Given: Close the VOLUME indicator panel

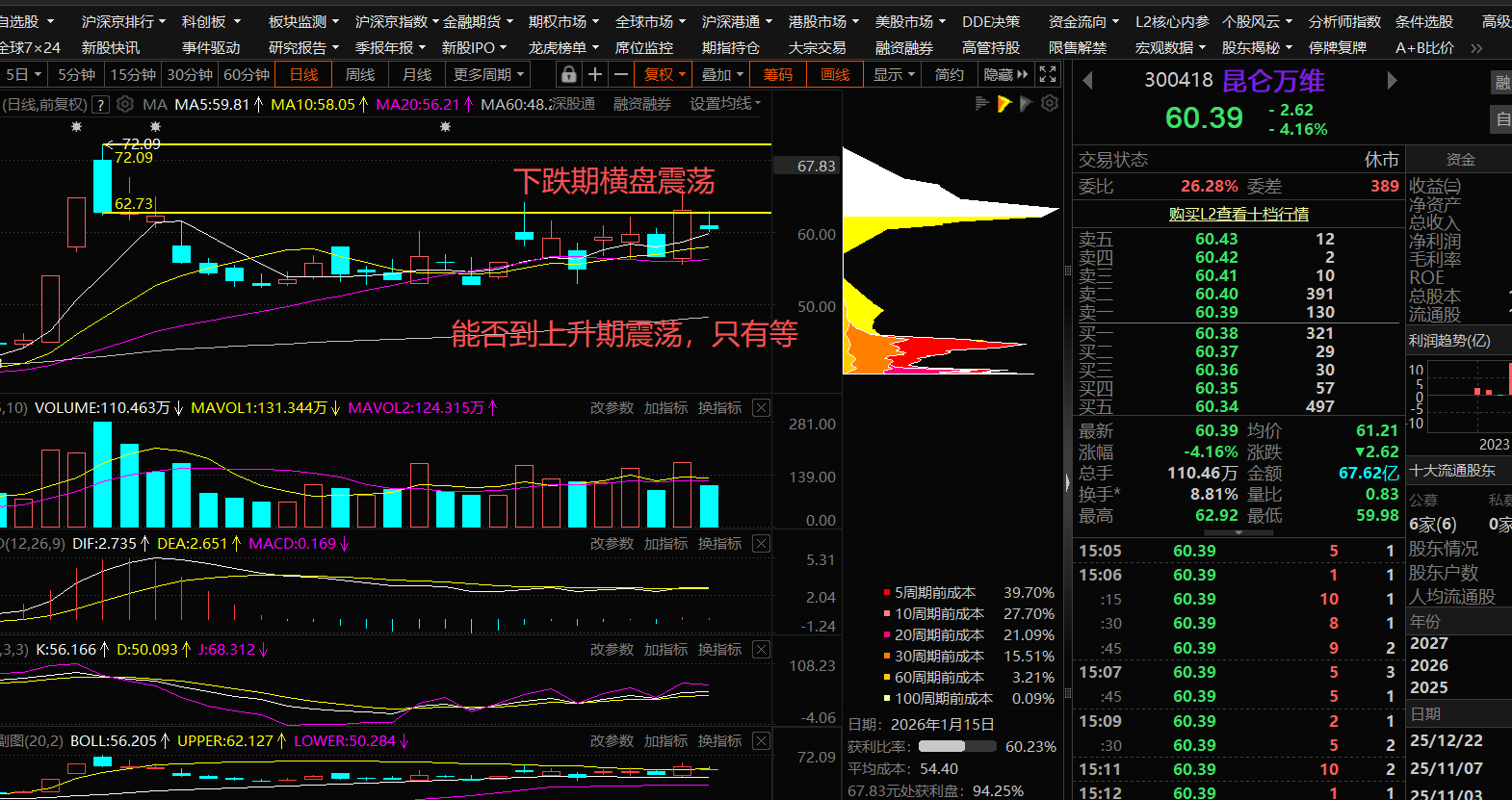Looking at the screenshot, I should [761, 408].
